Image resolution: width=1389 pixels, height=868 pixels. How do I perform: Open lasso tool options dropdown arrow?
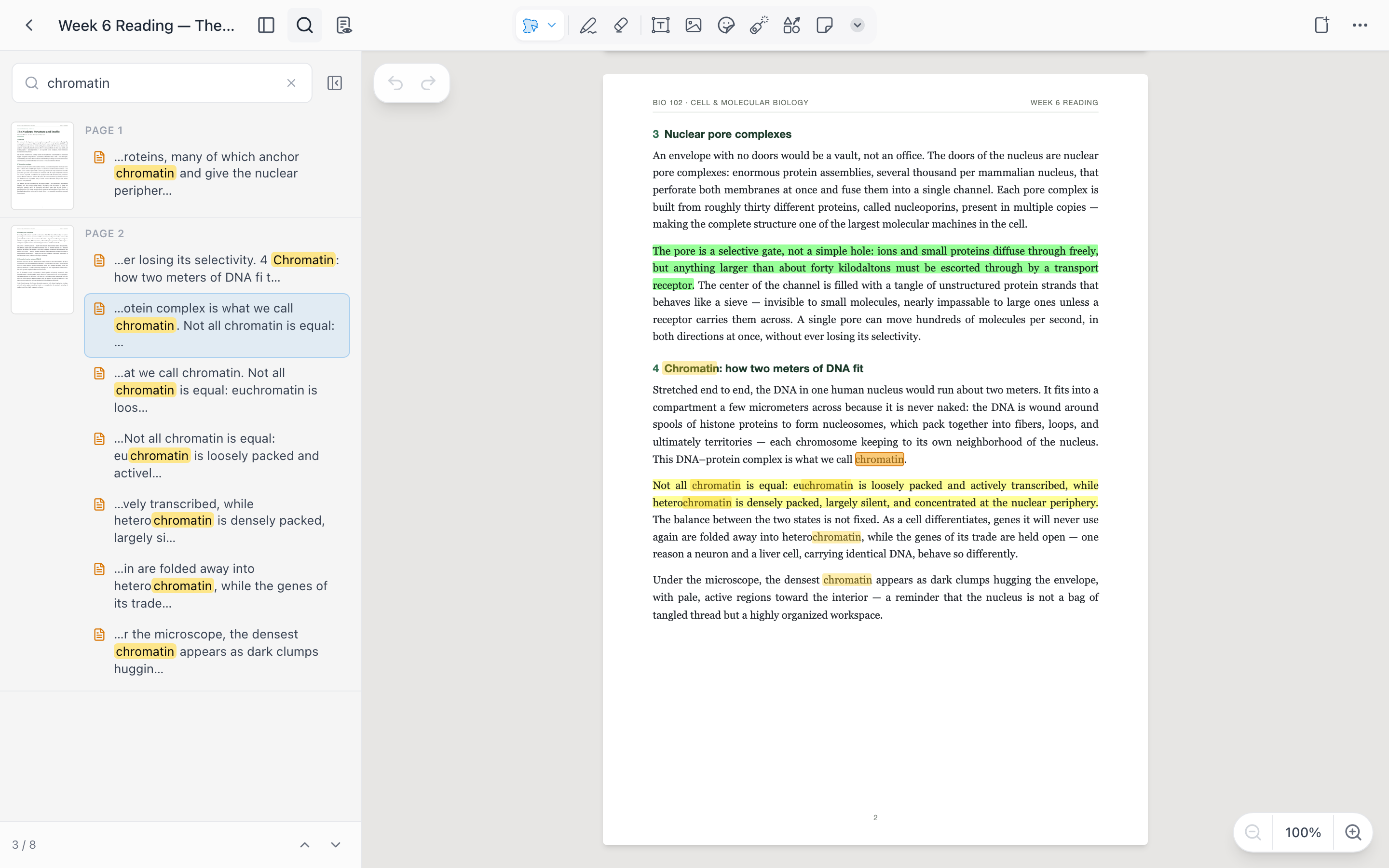pos(552,25)
